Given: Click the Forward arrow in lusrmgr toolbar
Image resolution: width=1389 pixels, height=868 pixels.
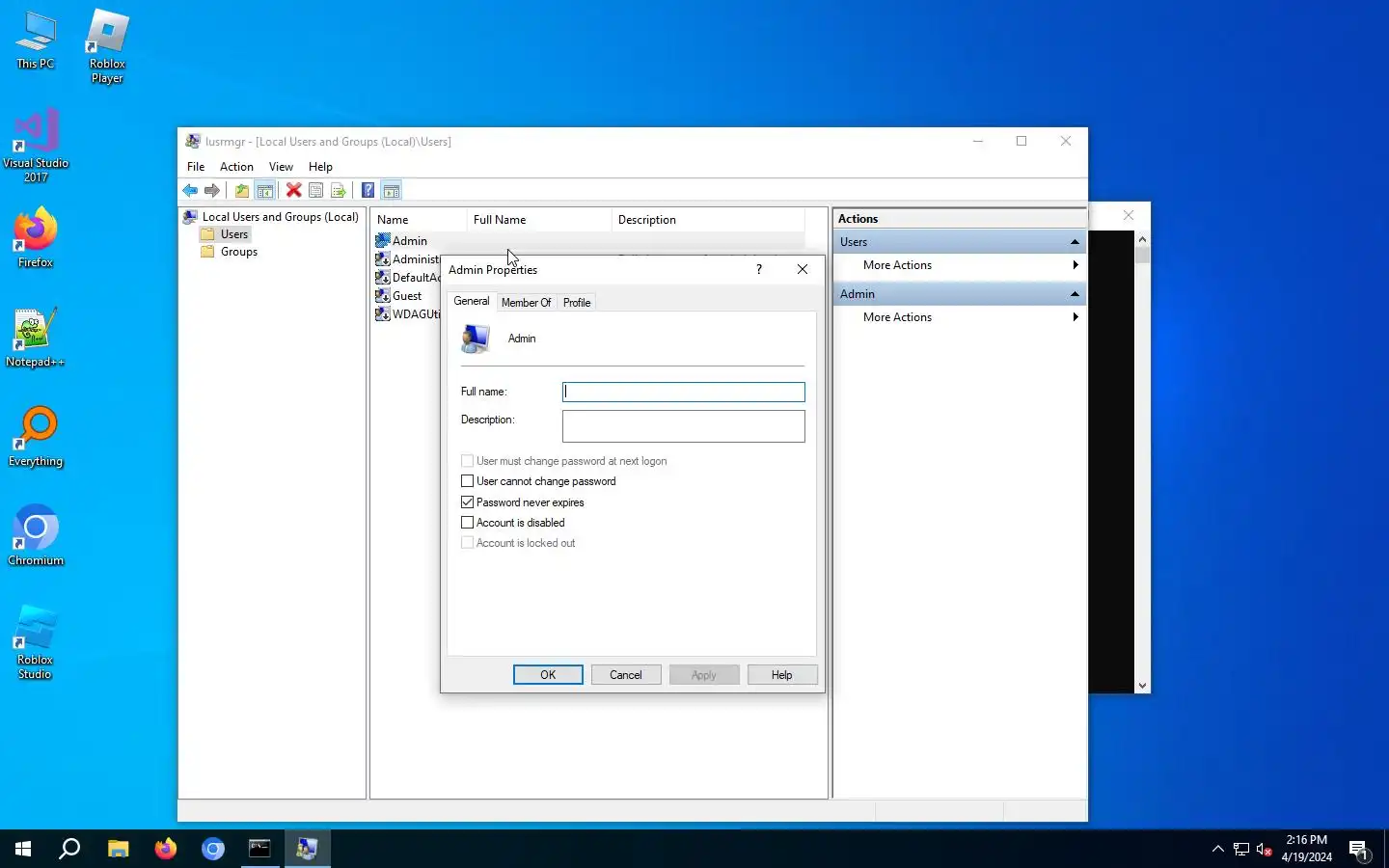Looking at the screenshot, I should point(212,191).
